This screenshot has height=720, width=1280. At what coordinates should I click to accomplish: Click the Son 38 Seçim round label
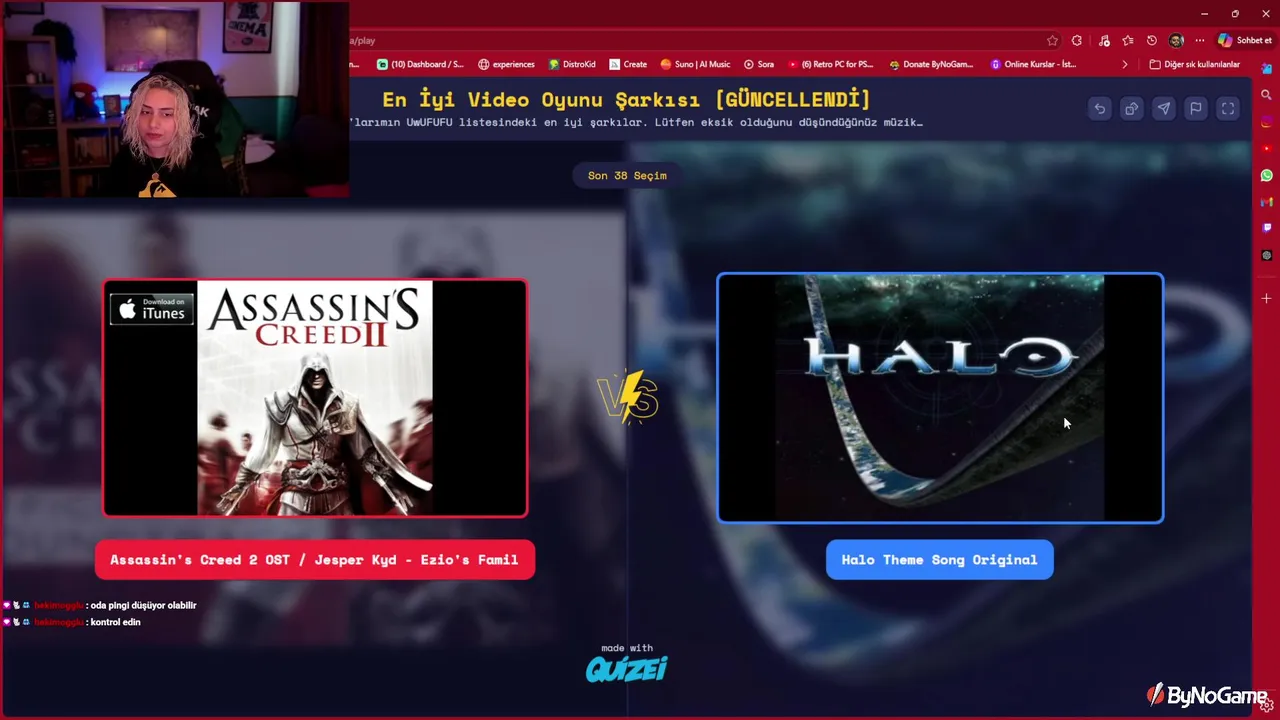tap(627, 175)
